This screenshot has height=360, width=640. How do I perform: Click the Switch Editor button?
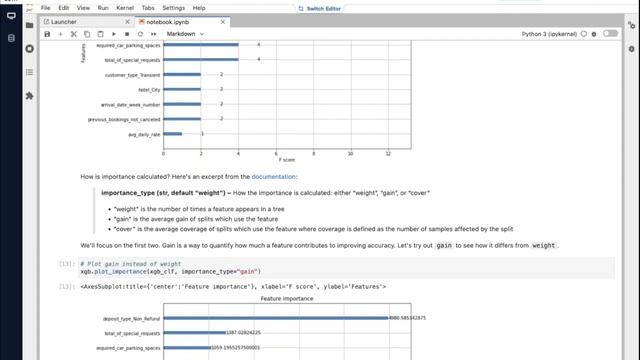click(x=319, y=8)
